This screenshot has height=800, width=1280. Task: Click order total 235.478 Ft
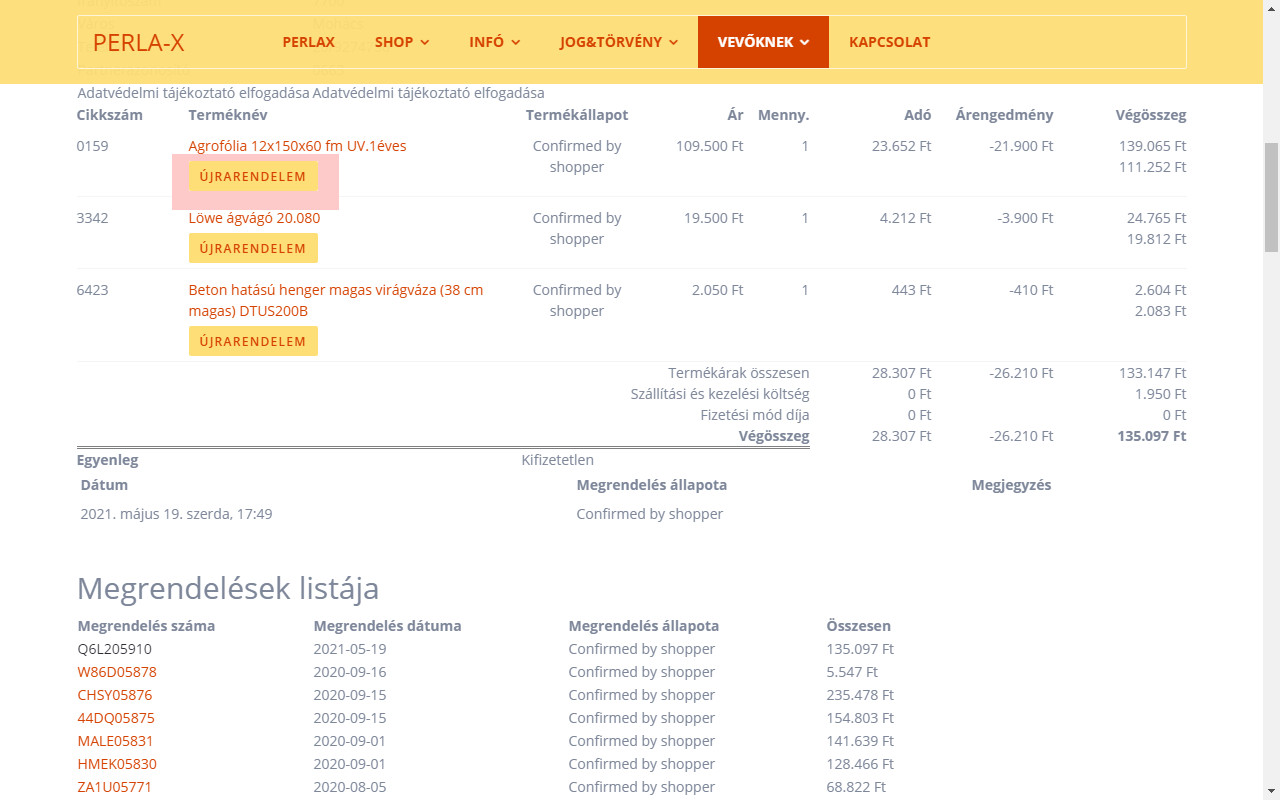(x=860, y=695)
